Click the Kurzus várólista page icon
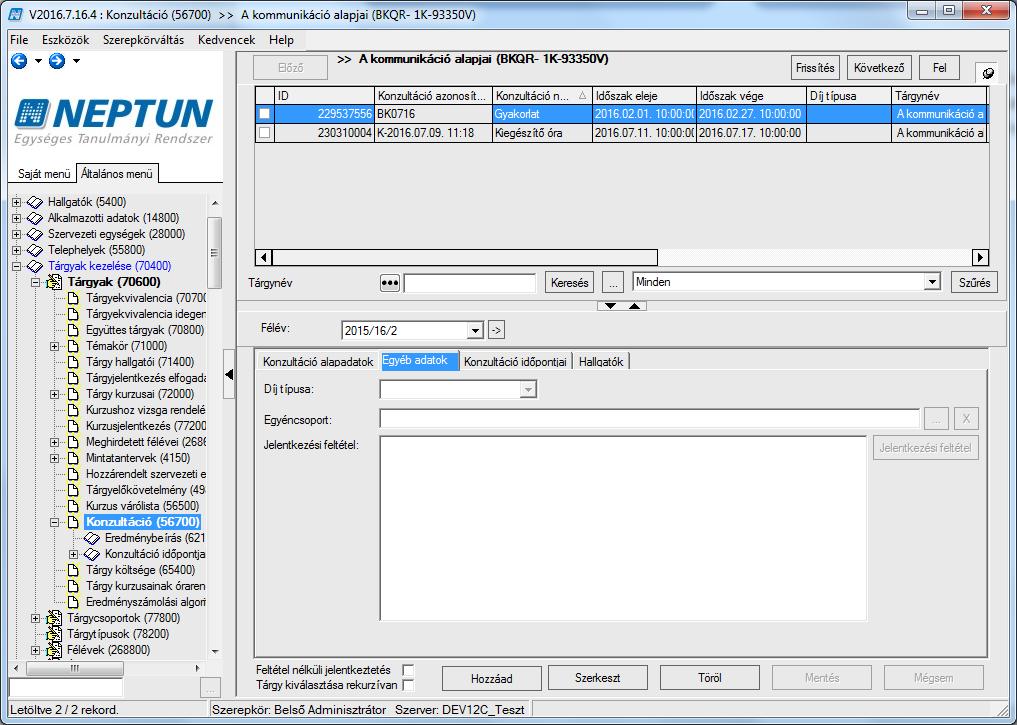The width and height of the screenshot is (1017, 725). click(73, 506)
